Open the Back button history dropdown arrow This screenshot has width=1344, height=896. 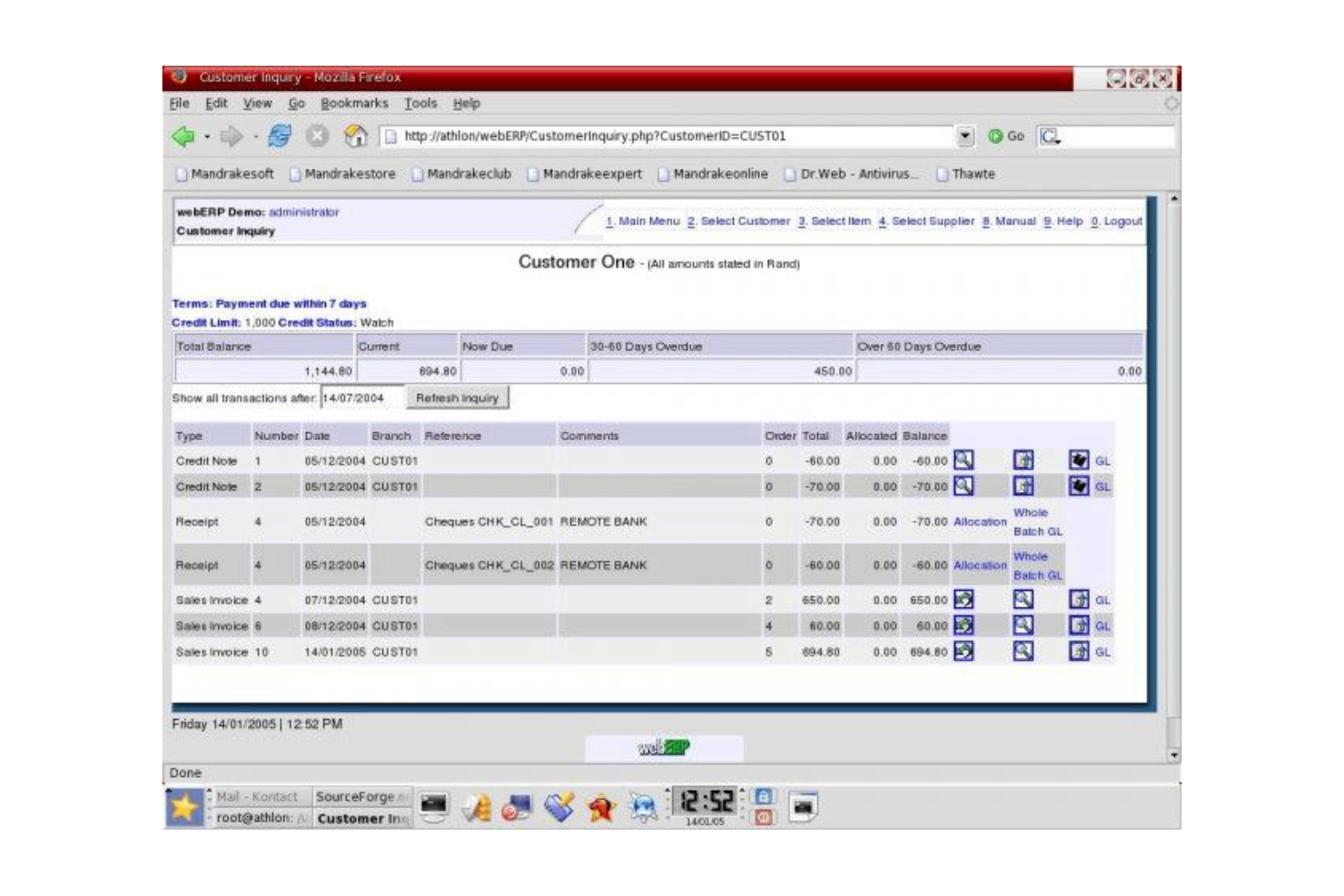click(x=207, y=137)
